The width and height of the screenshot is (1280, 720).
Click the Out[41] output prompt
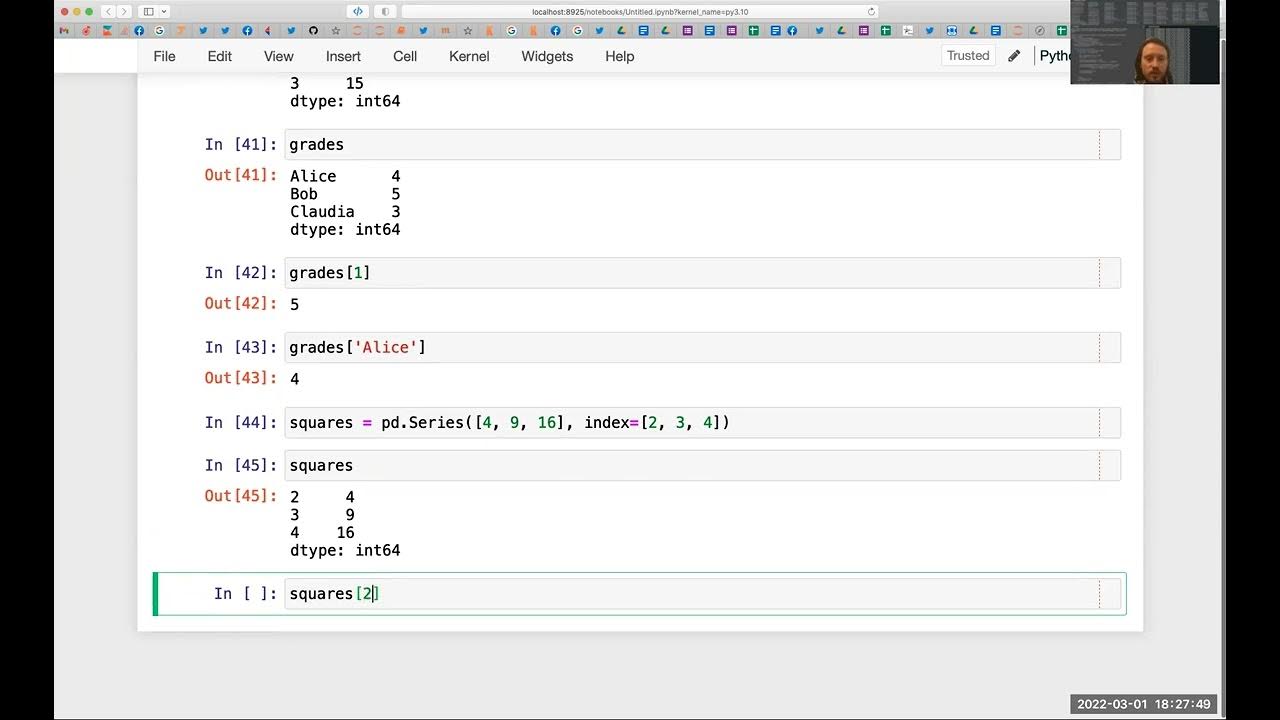(241, 175)
